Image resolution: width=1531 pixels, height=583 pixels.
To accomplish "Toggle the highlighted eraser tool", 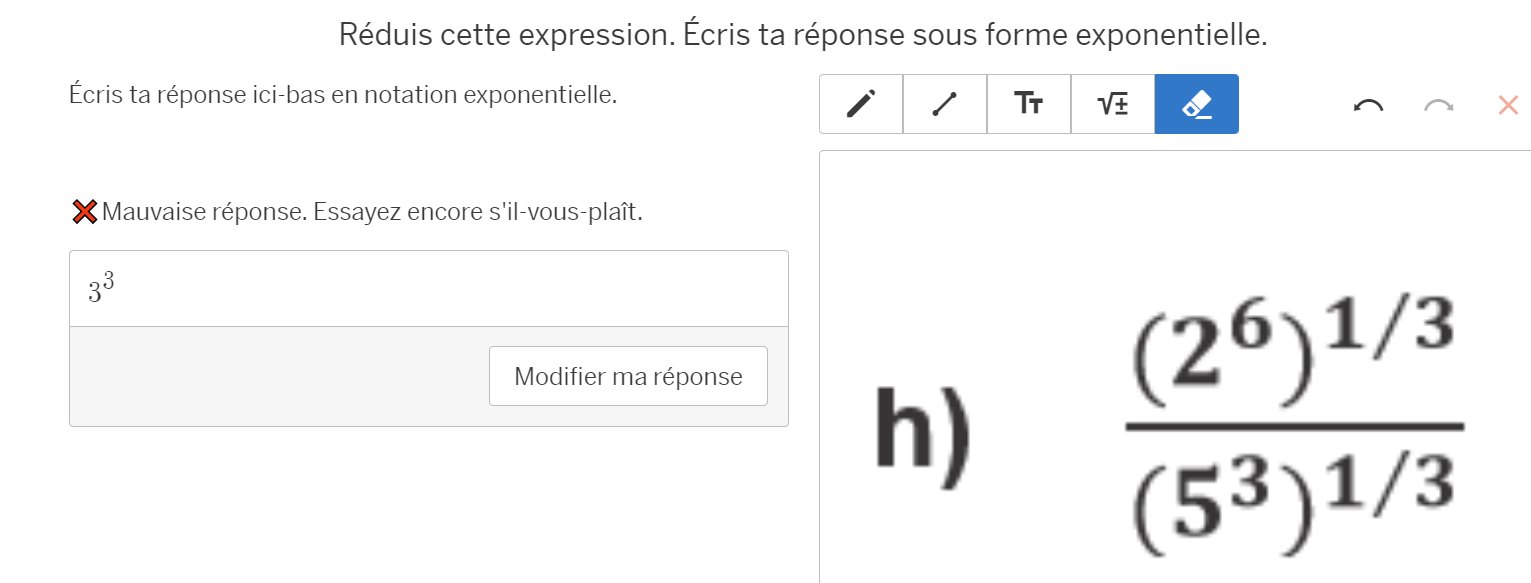I will (x=1197, y=104).
